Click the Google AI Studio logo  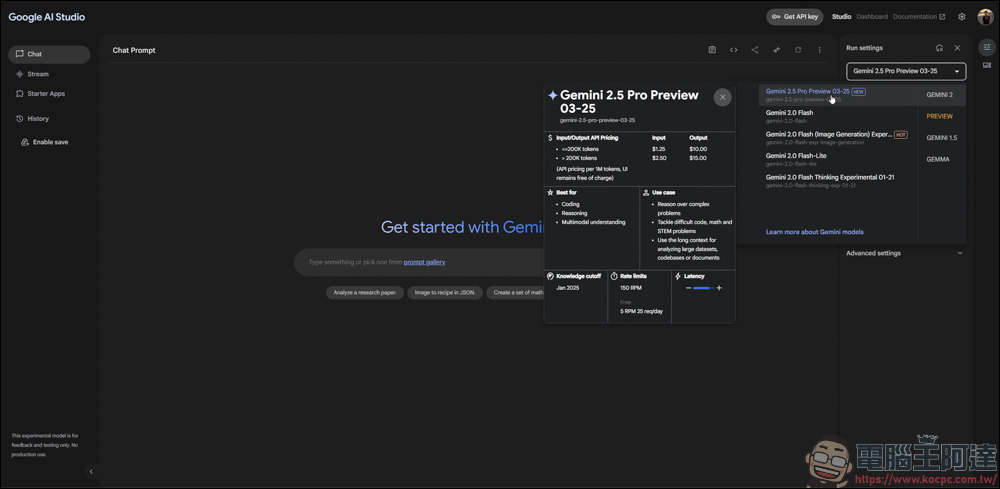coord(47,17)
